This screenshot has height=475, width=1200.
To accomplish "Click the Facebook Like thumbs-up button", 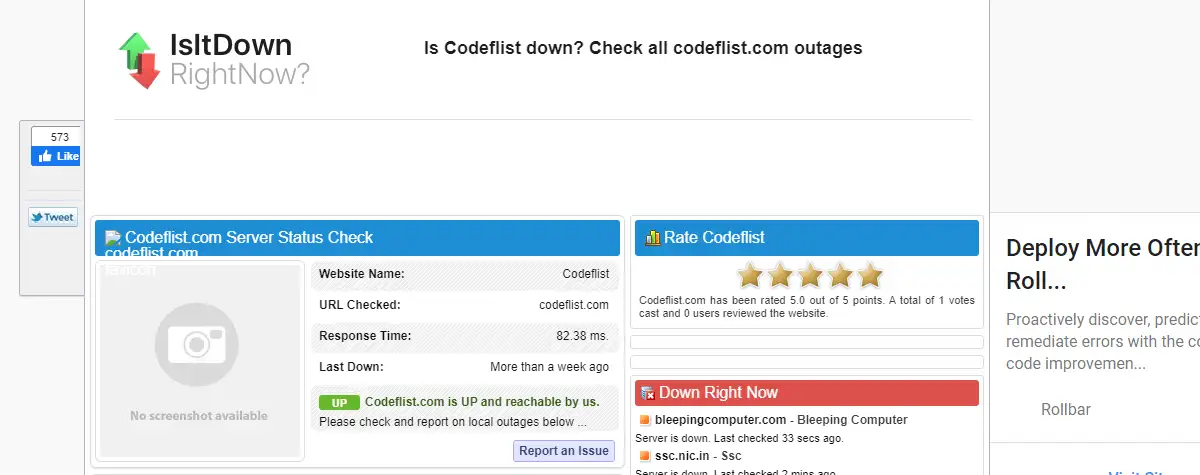I will [x=56, y=156].
